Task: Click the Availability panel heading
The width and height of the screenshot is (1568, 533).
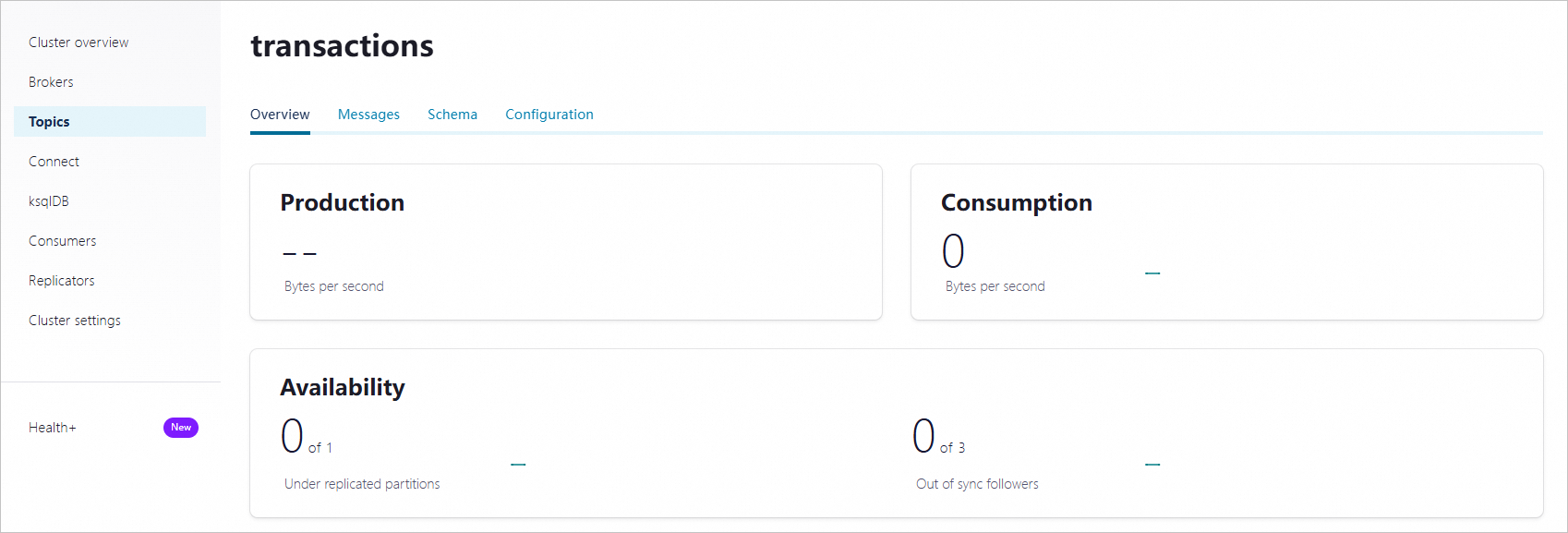Action: tap(343, 387)
